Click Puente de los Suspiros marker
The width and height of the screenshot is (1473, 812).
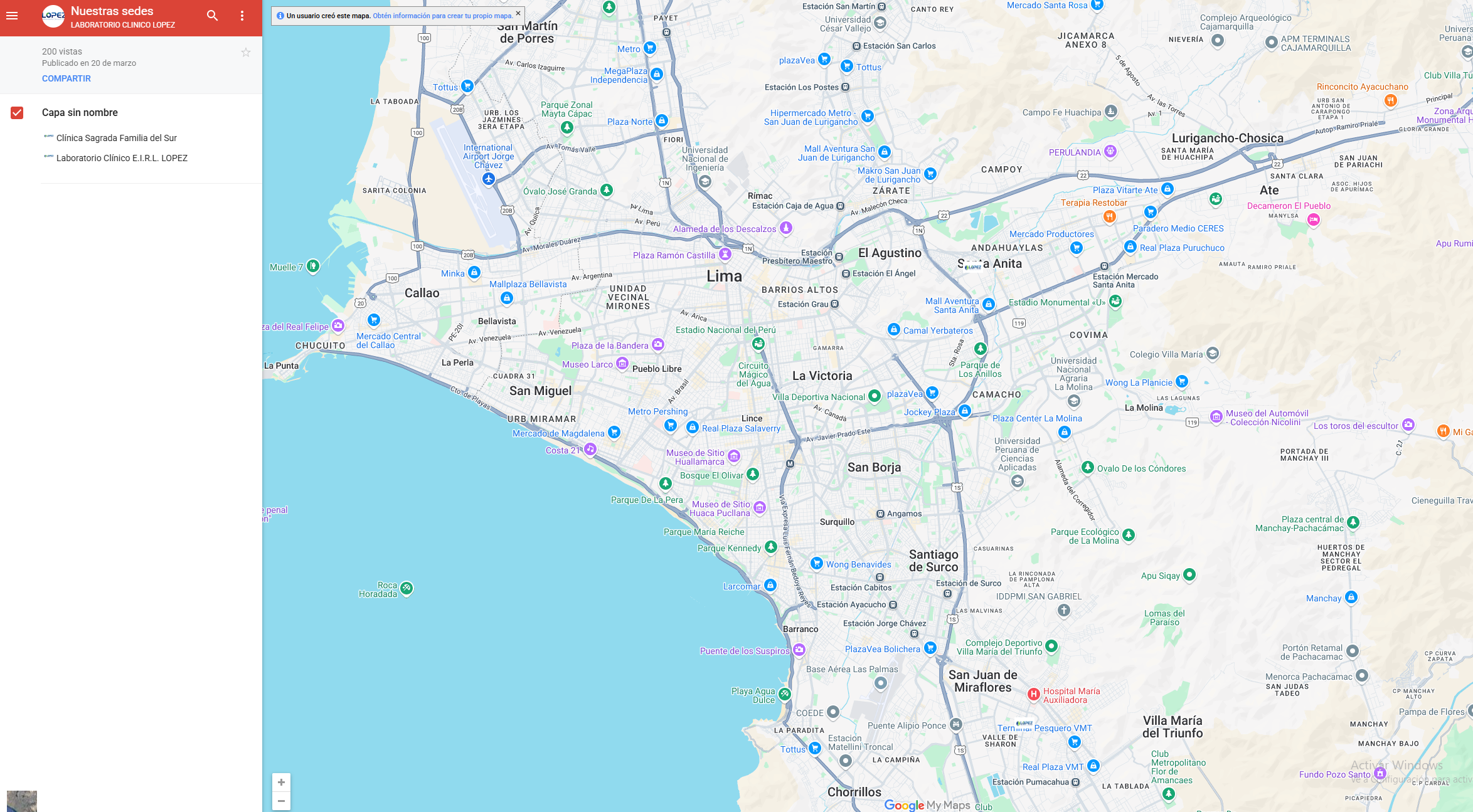(799, 650)
